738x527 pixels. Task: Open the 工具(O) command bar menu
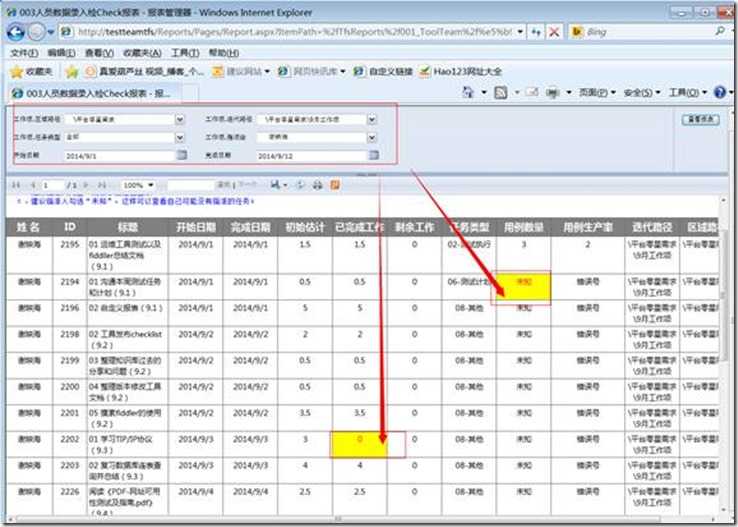point(688,92)
